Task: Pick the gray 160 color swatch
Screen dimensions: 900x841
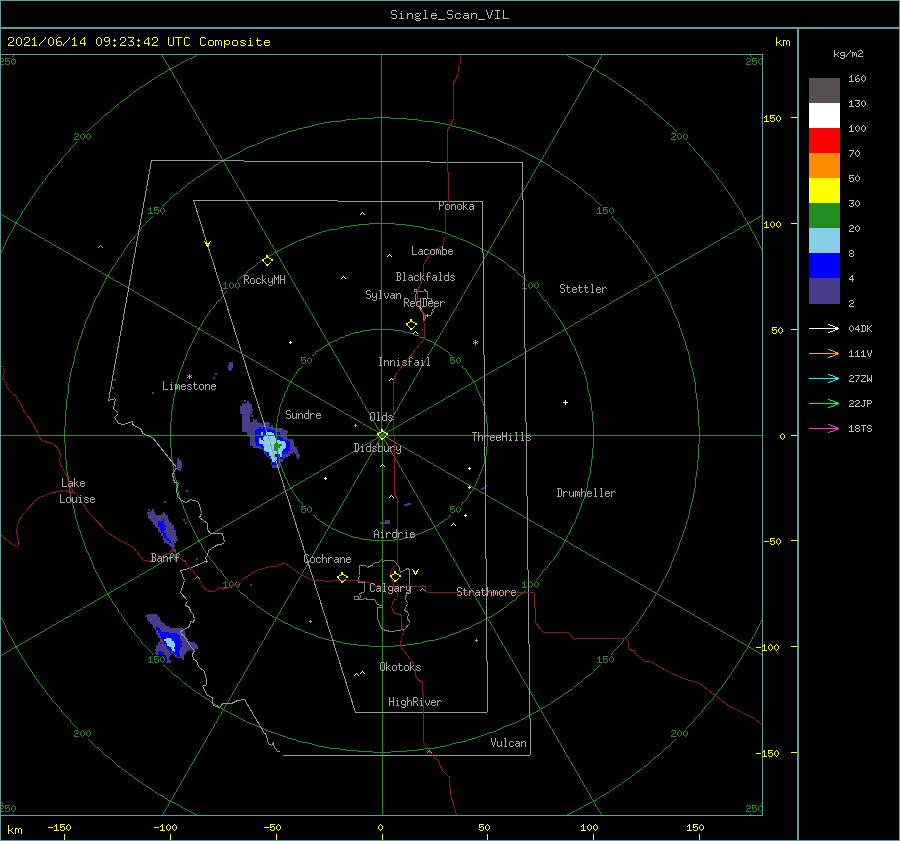Action: coord(824,90)
